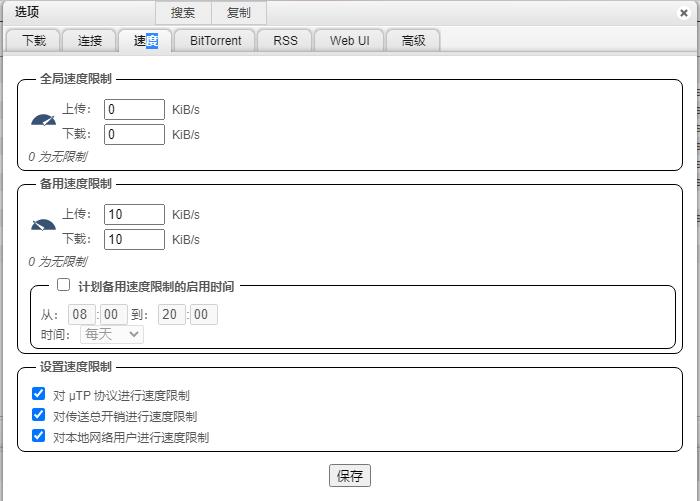Enable scheduled alternative speed limit checkbox
The image size is (700, 501).
pyautogui.click(x=63, y=284)
